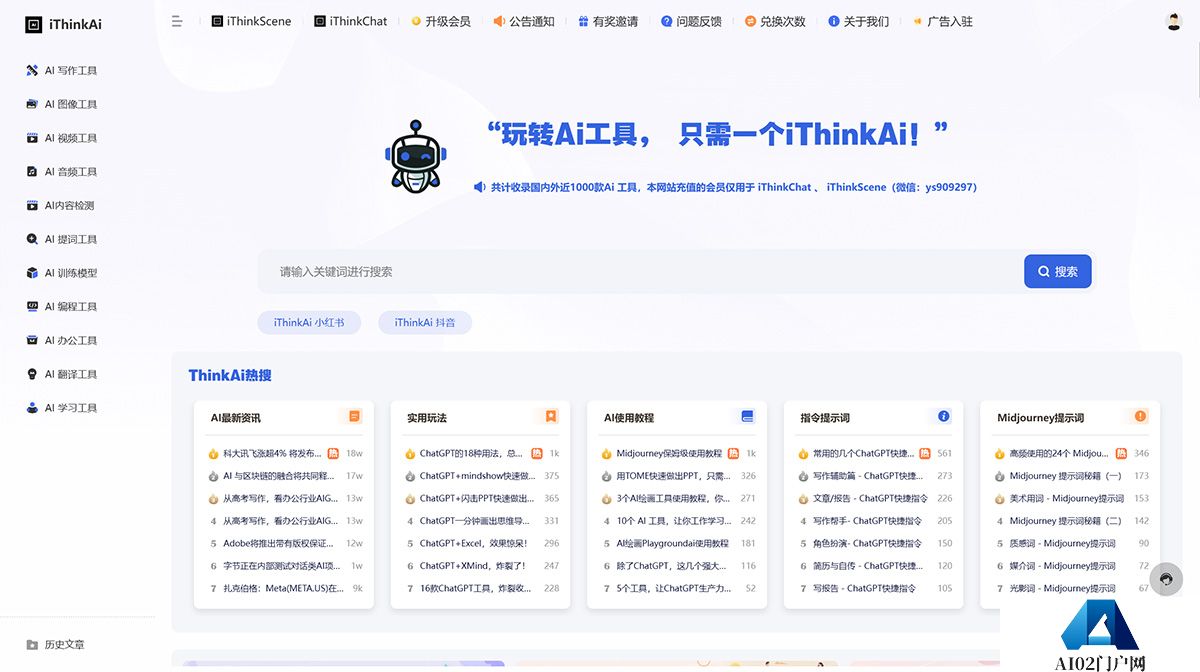Click the speaker icon beside announcement text
This screenshot has height=672, width=1200.
click(x=479, y=187)
